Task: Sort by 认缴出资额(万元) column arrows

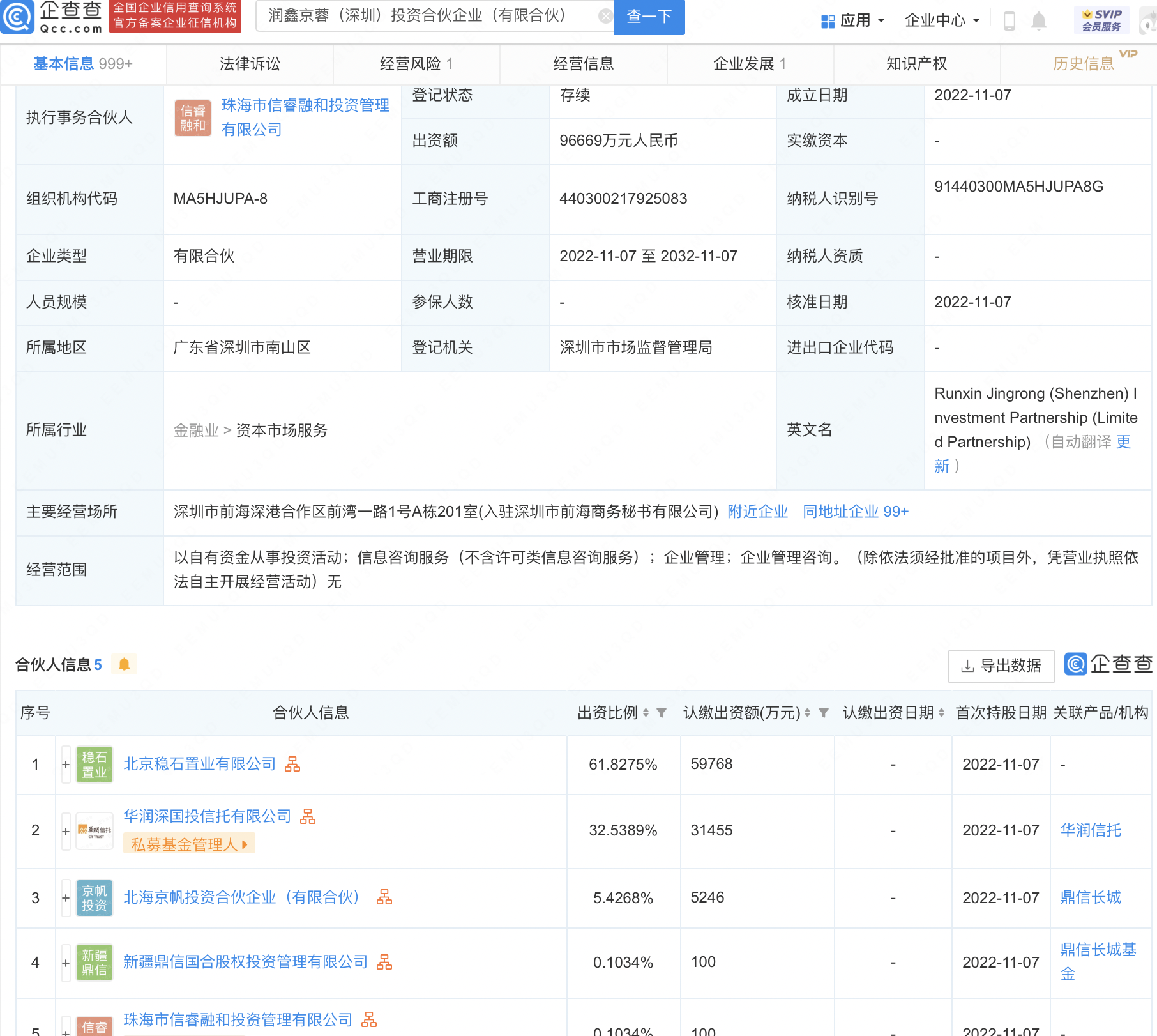Action: pos(808,713)
